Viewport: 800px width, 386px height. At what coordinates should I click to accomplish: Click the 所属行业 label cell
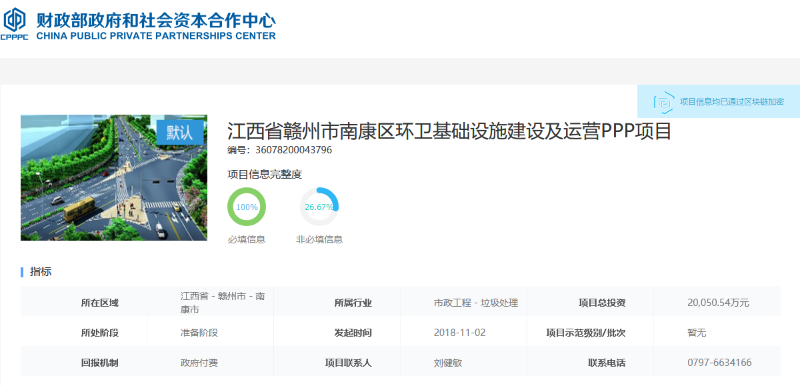353,302
